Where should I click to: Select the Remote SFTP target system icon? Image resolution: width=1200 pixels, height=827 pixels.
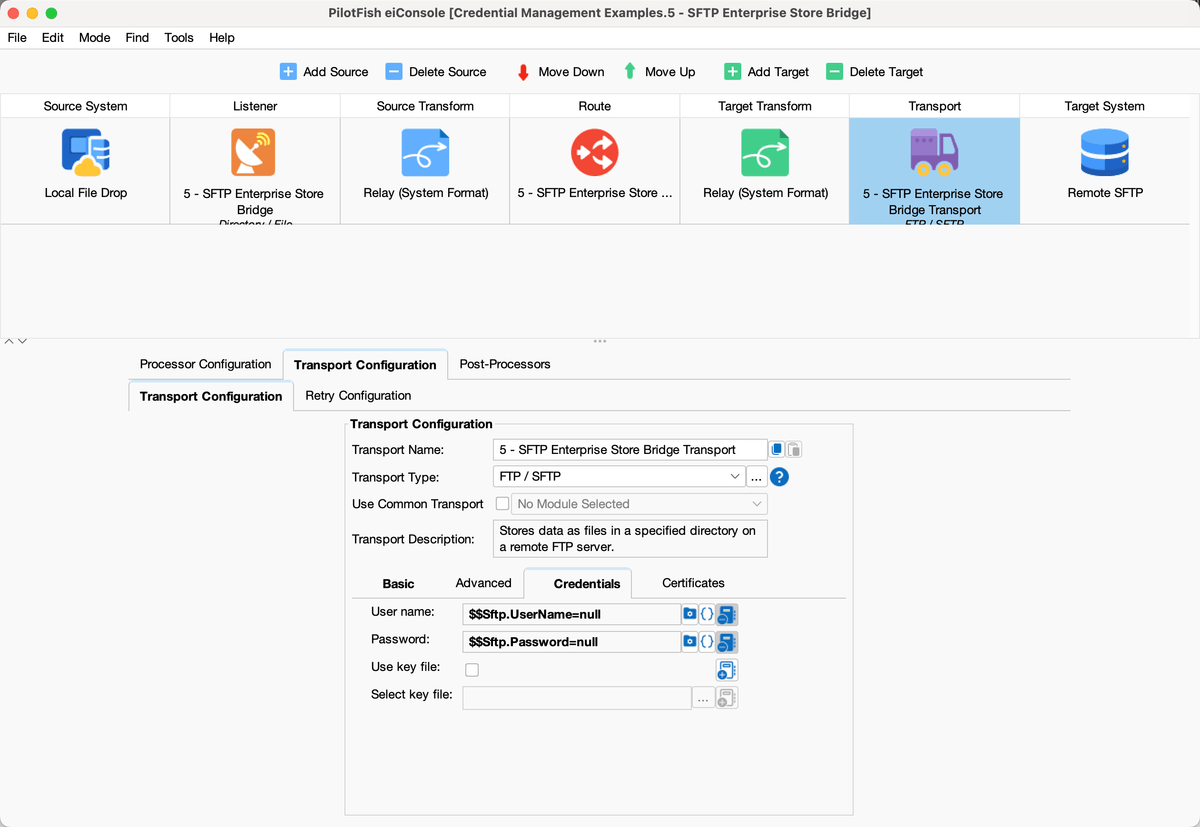(x=1105, y=153)
